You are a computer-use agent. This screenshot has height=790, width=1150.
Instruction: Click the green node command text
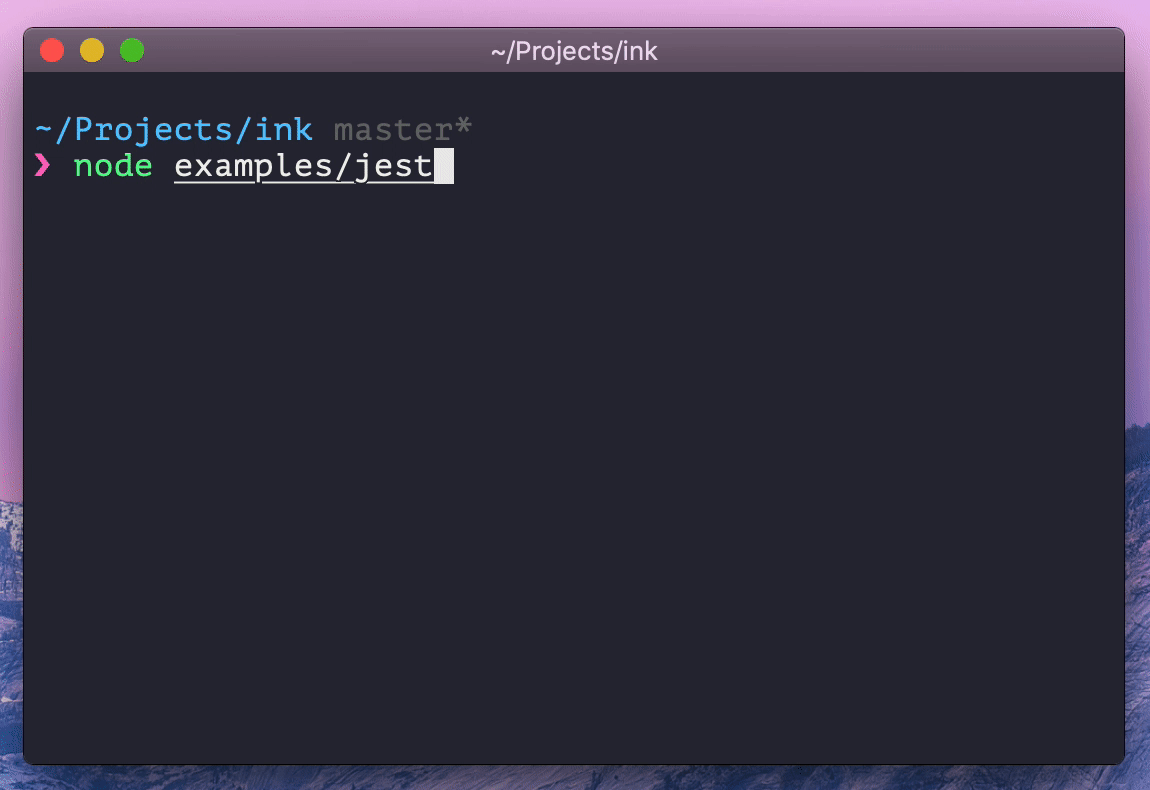click(x=113, y=166)
